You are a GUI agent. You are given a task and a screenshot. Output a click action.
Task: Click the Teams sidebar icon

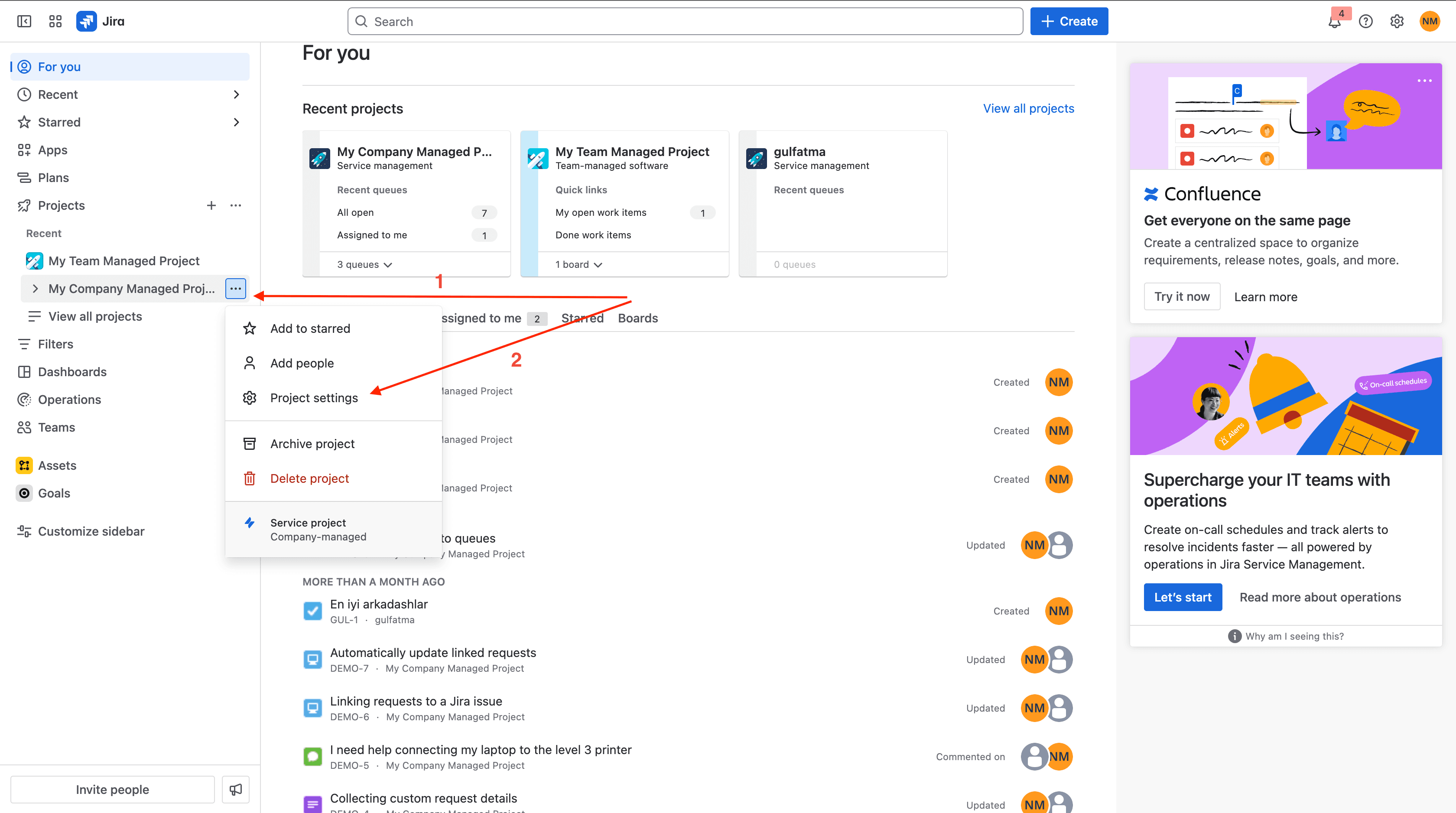coord(24,427)
